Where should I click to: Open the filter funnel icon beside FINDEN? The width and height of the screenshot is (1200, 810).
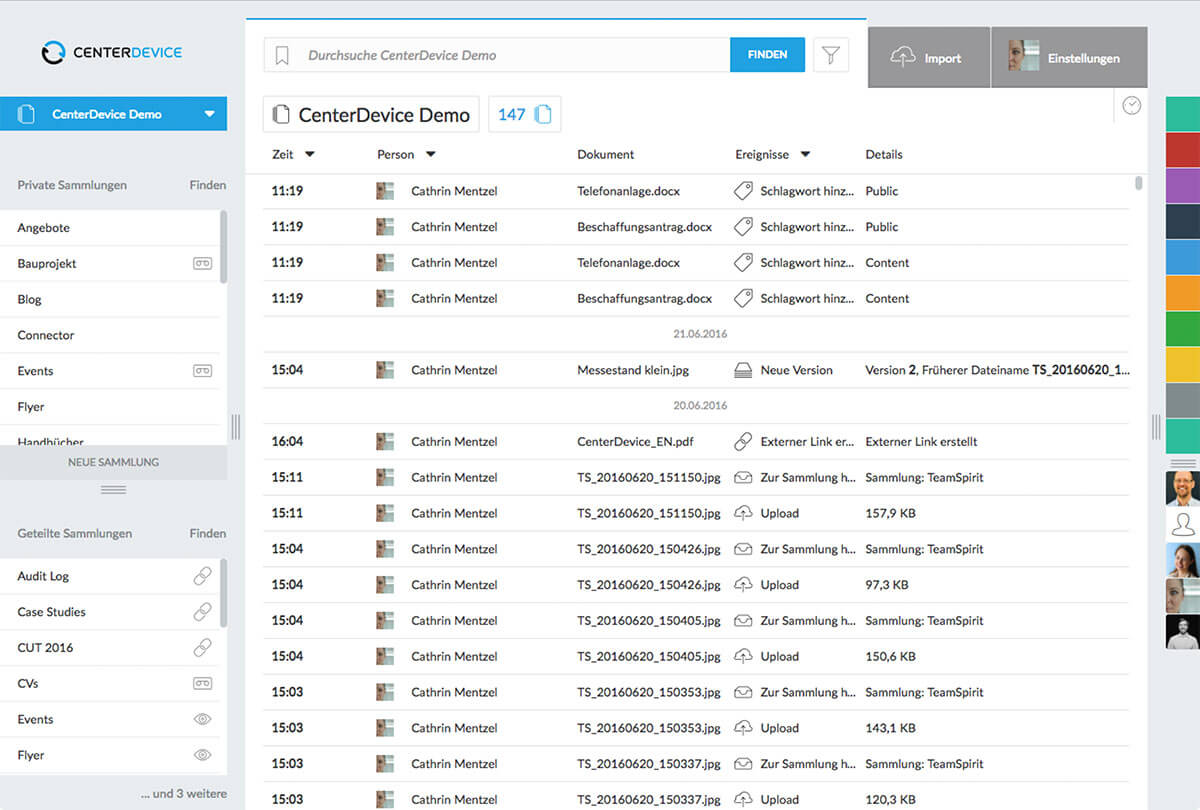point(830,55)
